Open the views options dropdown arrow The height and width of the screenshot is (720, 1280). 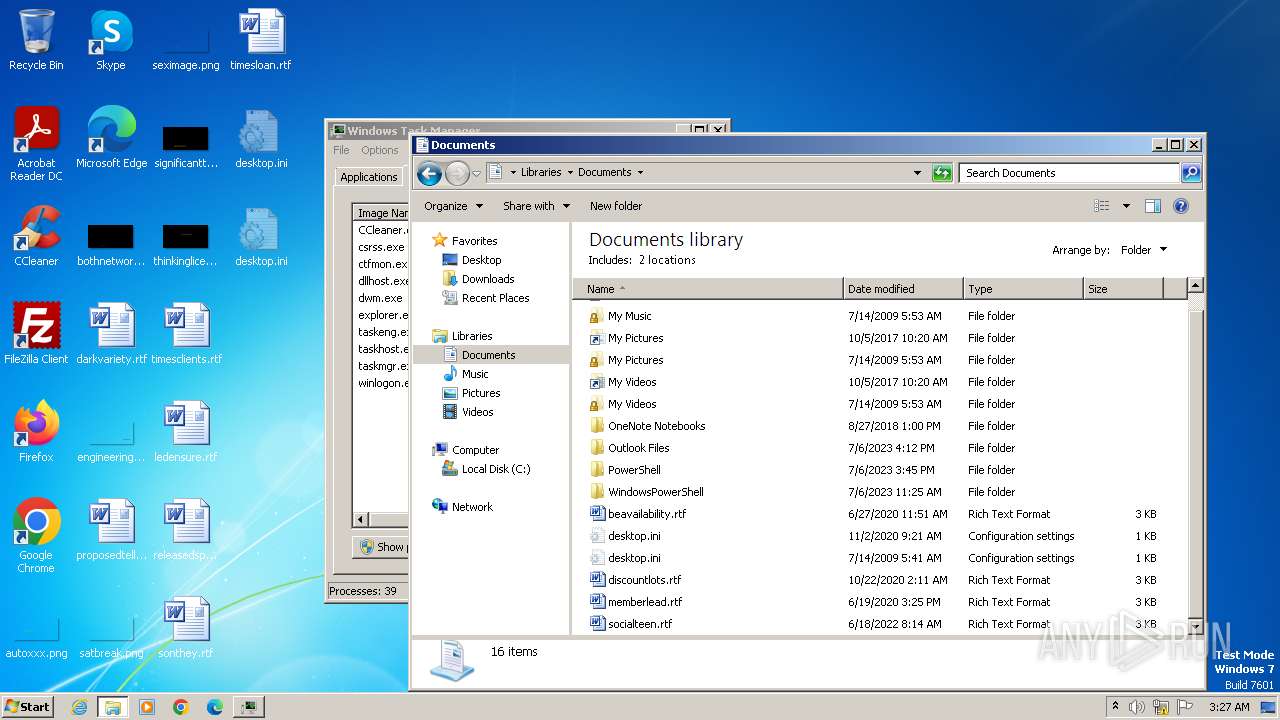coord(1126,206)
